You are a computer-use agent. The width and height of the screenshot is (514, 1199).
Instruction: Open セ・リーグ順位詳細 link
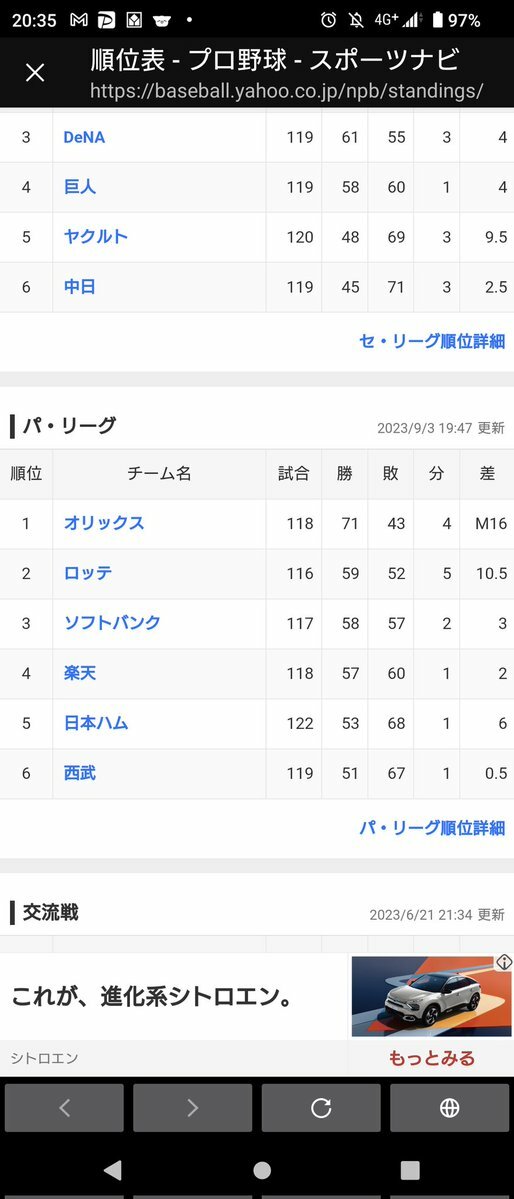pos(432,341)
